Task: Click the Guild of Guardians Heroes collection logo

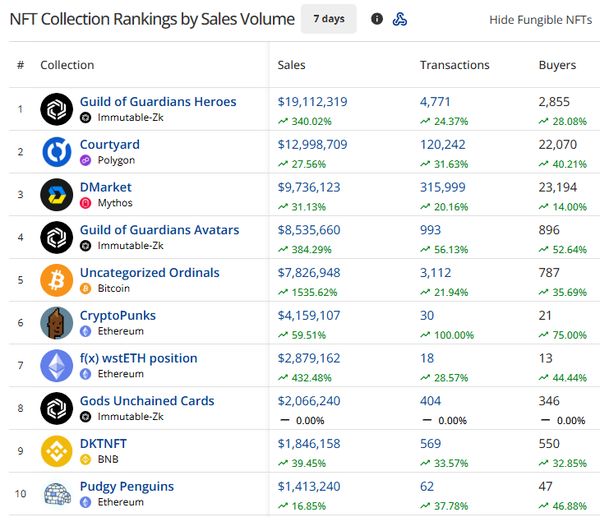Action: [x=57, y=109]
